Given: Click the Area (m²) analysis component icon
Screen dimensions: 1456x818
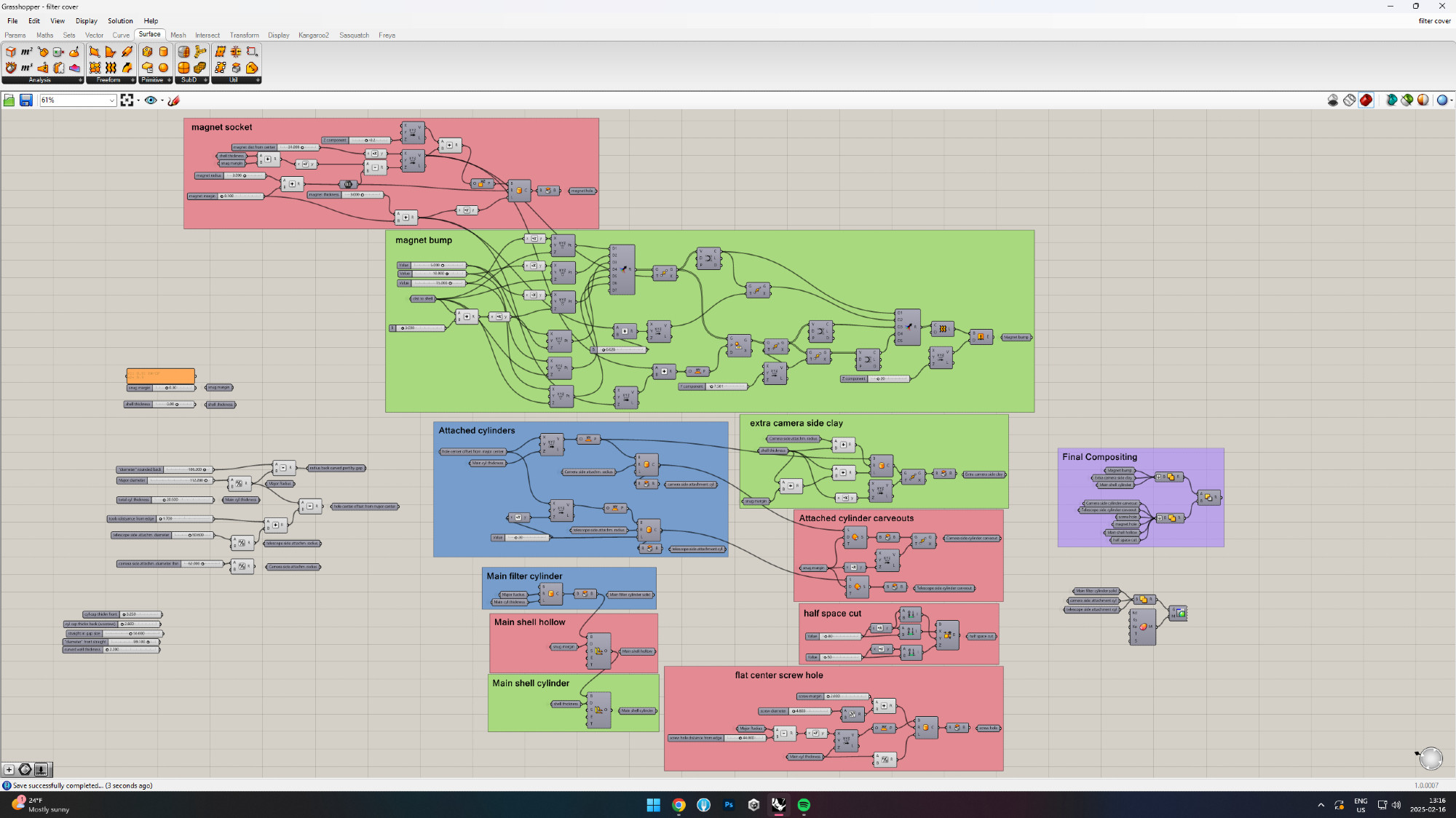Looking at the screenshot, I should (26, 52).
